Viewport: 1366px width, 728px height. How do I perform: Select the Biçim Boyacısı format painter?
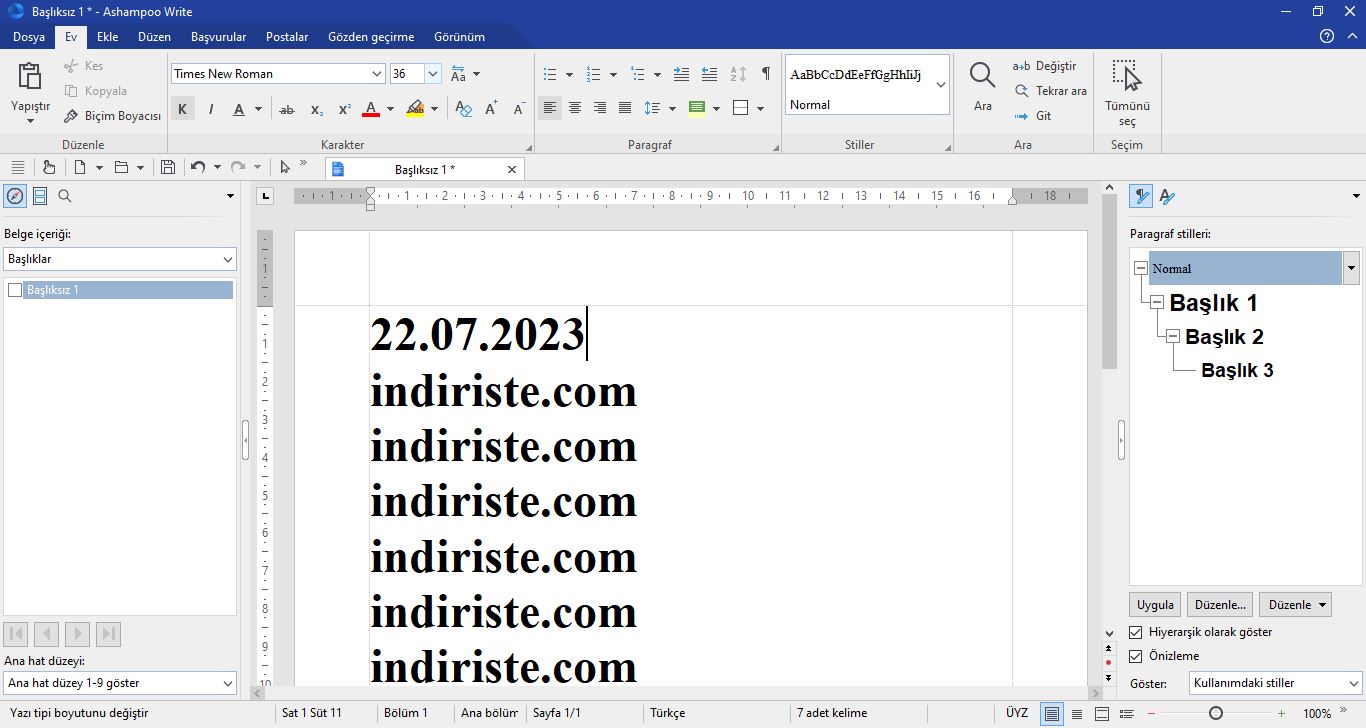(x=112, y=116)
